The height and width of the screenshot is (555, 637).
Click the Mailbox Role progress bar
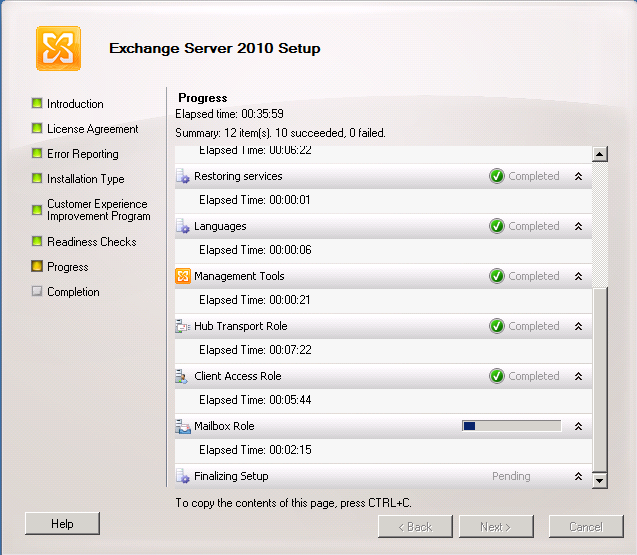pos(511,426)
